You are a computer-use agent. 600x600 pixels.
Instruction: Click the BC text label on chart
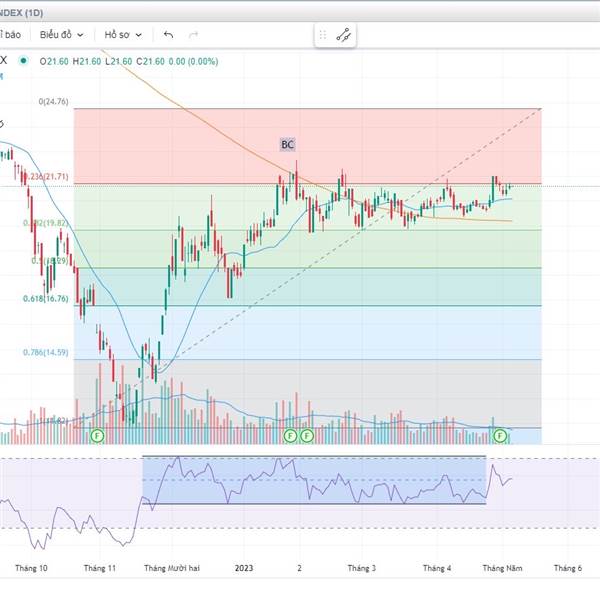[287, 145]
